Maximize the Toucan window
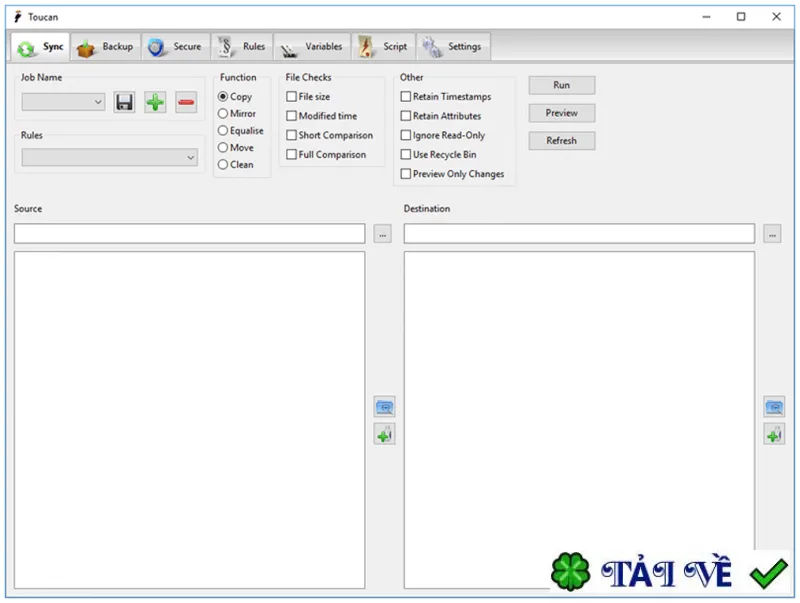Image resolution: width=800 pixels, height=603 pixels. click(x=741, y=17)
